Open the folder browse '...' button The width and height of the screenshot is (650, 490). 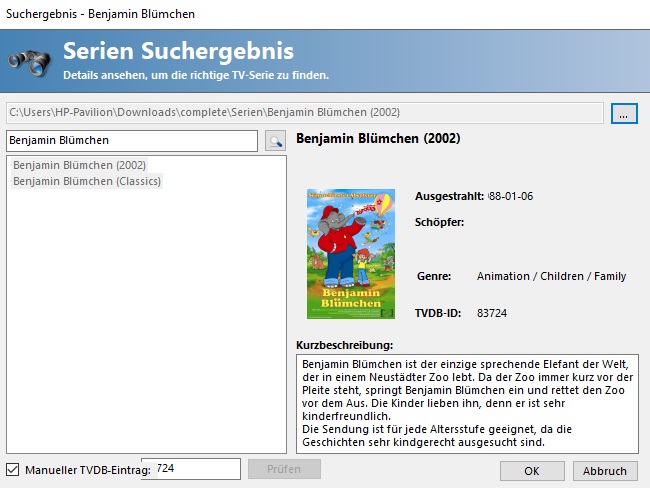click(624, 113)
